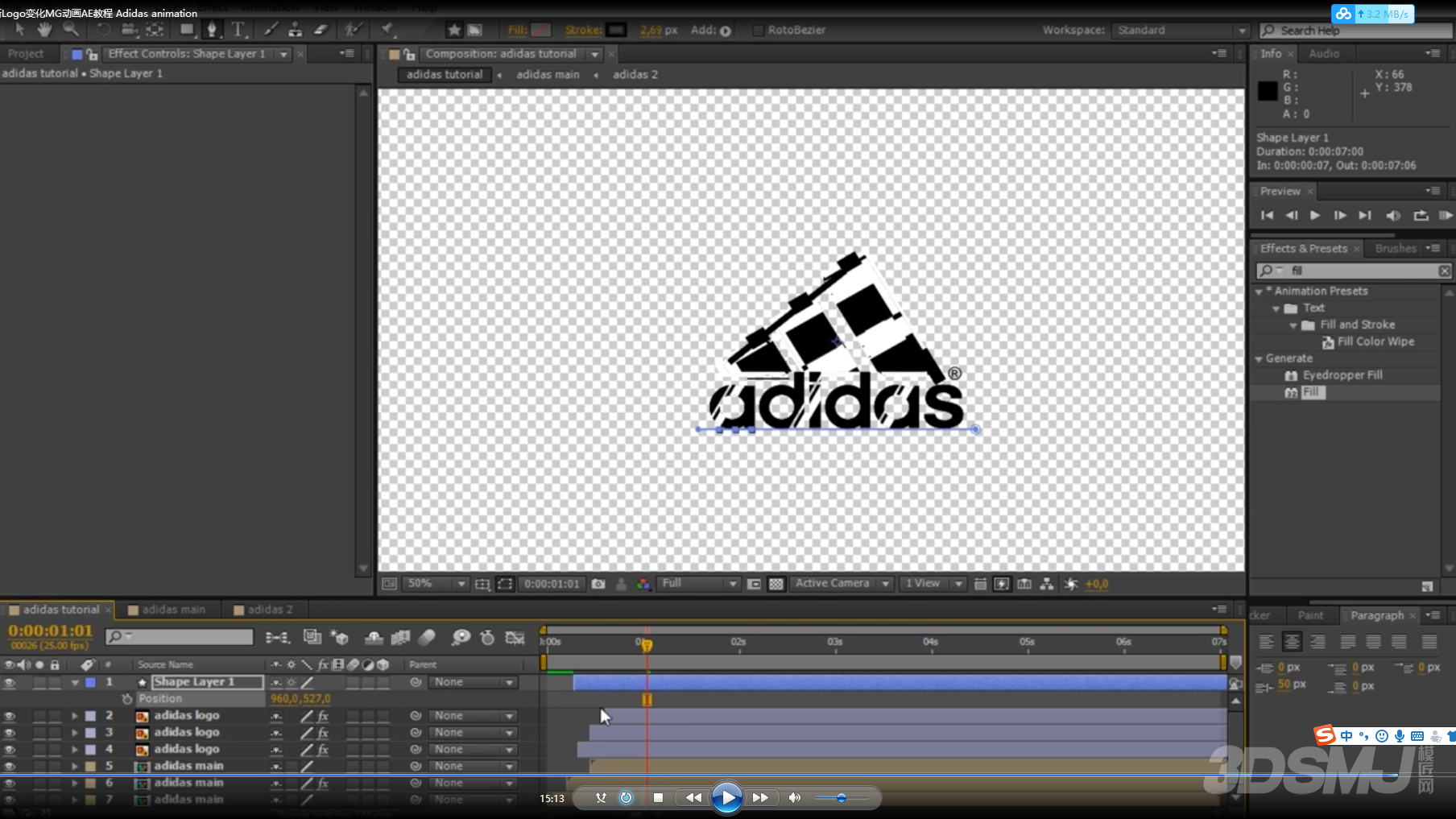Open the composition flowchart icon
The image size is (1456, 819).
point(1047,584)
